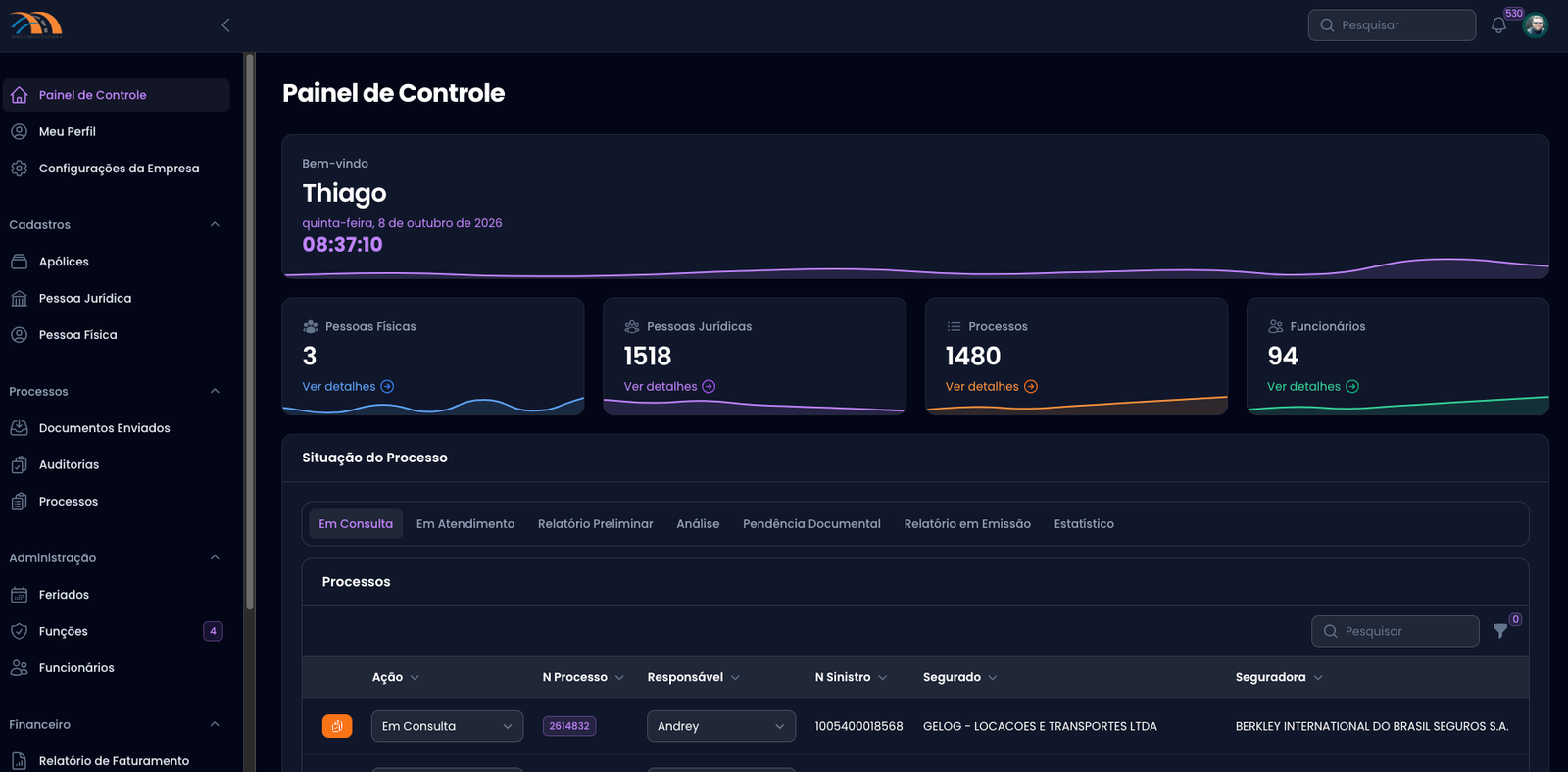
Task: Switch to the Estatístico tab
Action: coord(1084,524)
